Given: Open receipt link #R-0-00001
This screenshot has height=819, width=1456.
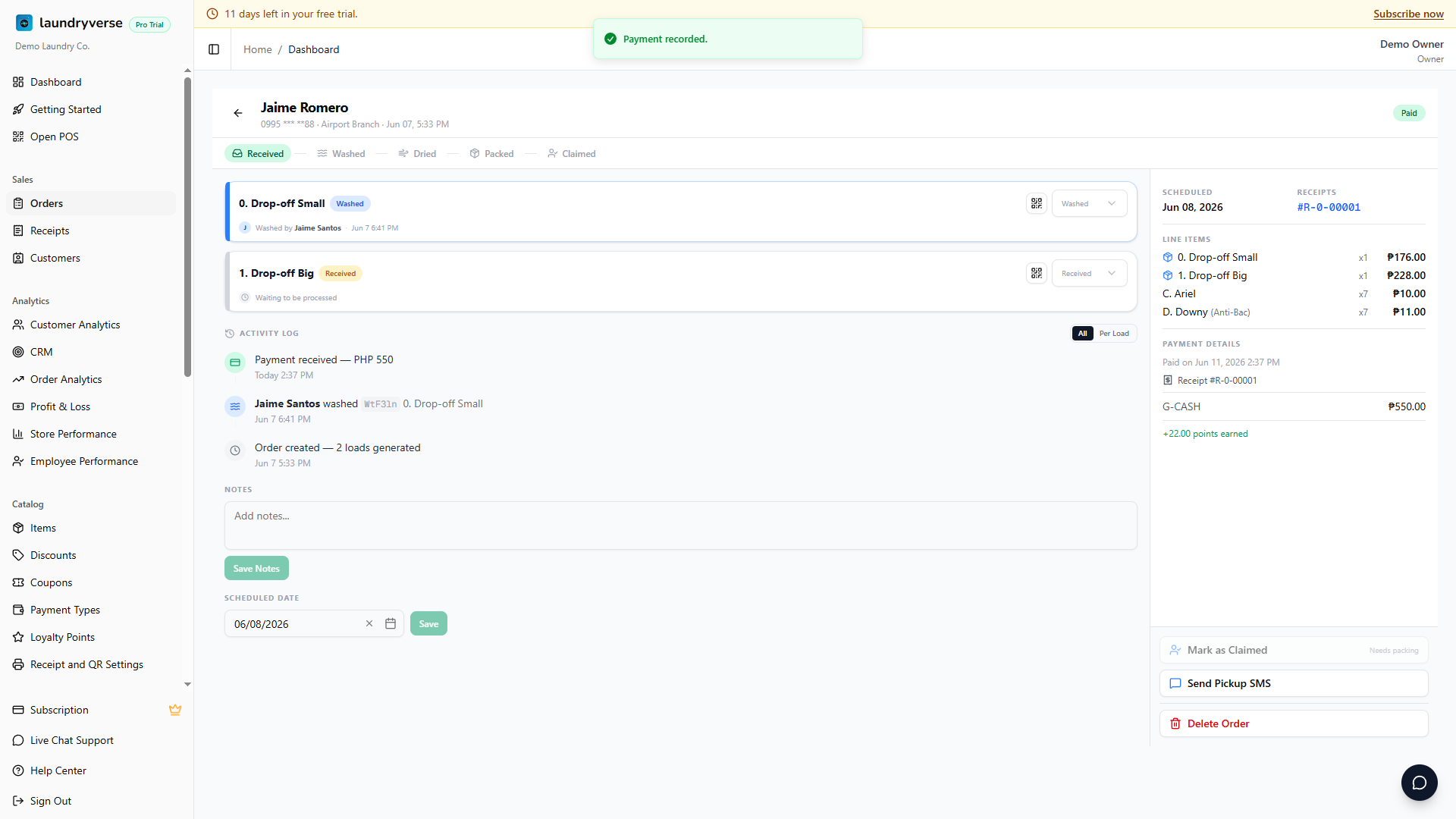Looking at the screenshot, I should point(1329,207).
